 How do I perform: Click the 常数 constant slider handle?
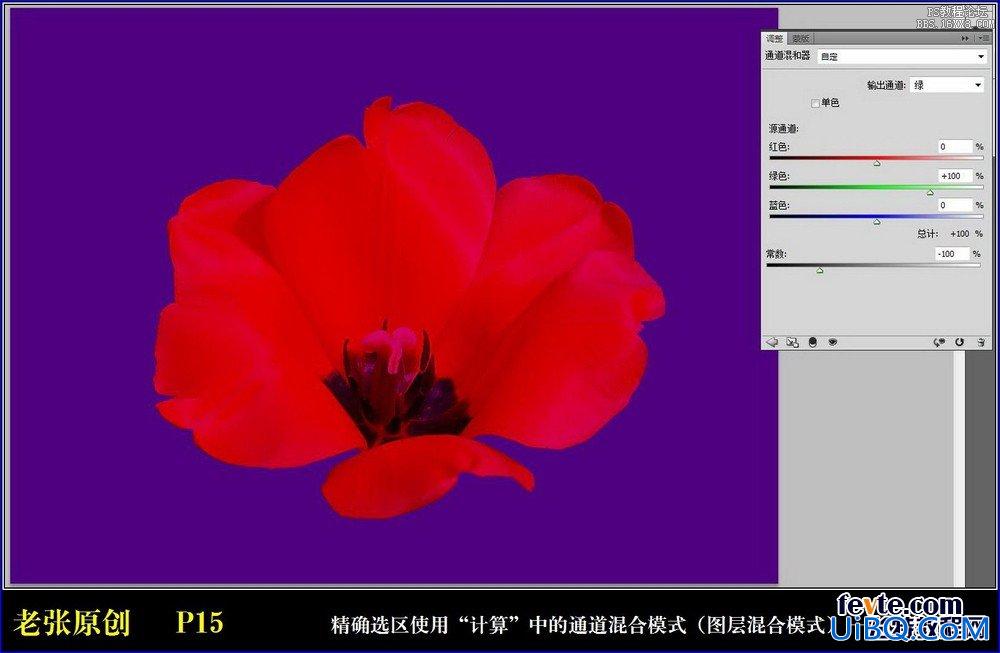click(820, 271)
